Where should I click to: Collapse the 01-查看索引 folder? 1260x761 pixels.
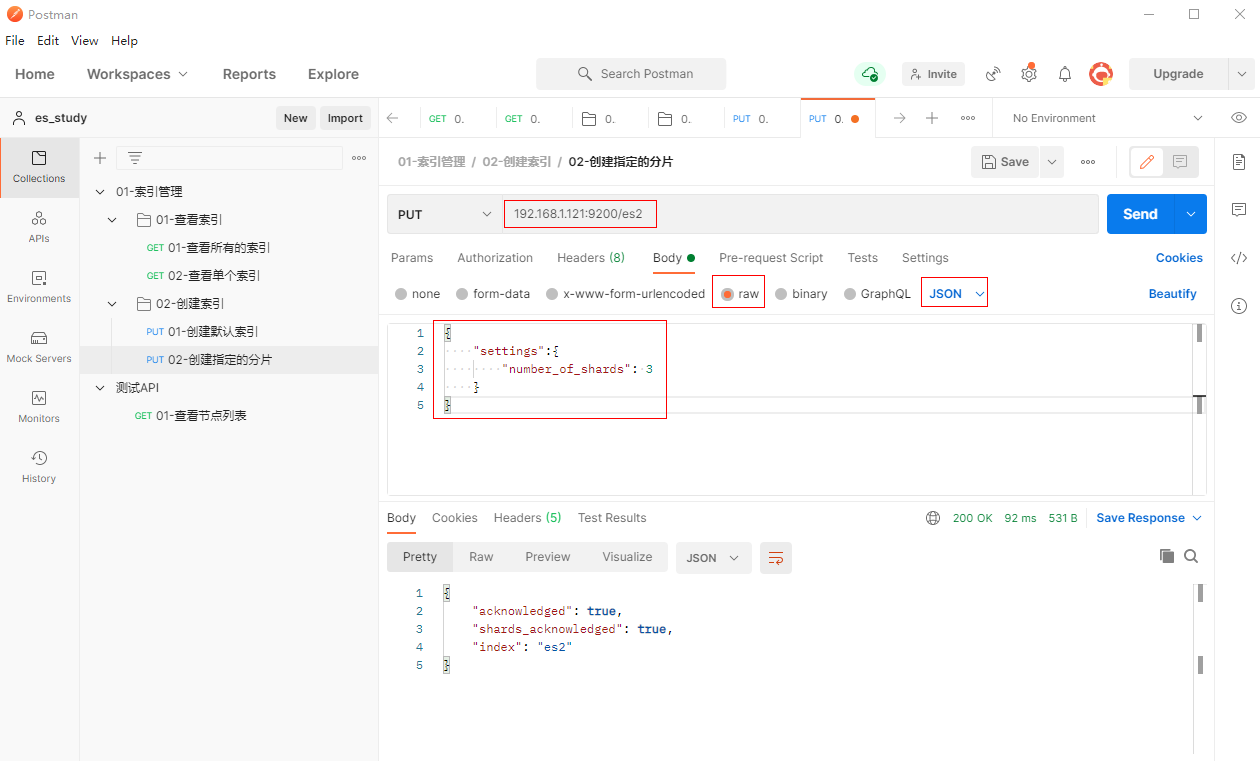click(x=113, y=220)
